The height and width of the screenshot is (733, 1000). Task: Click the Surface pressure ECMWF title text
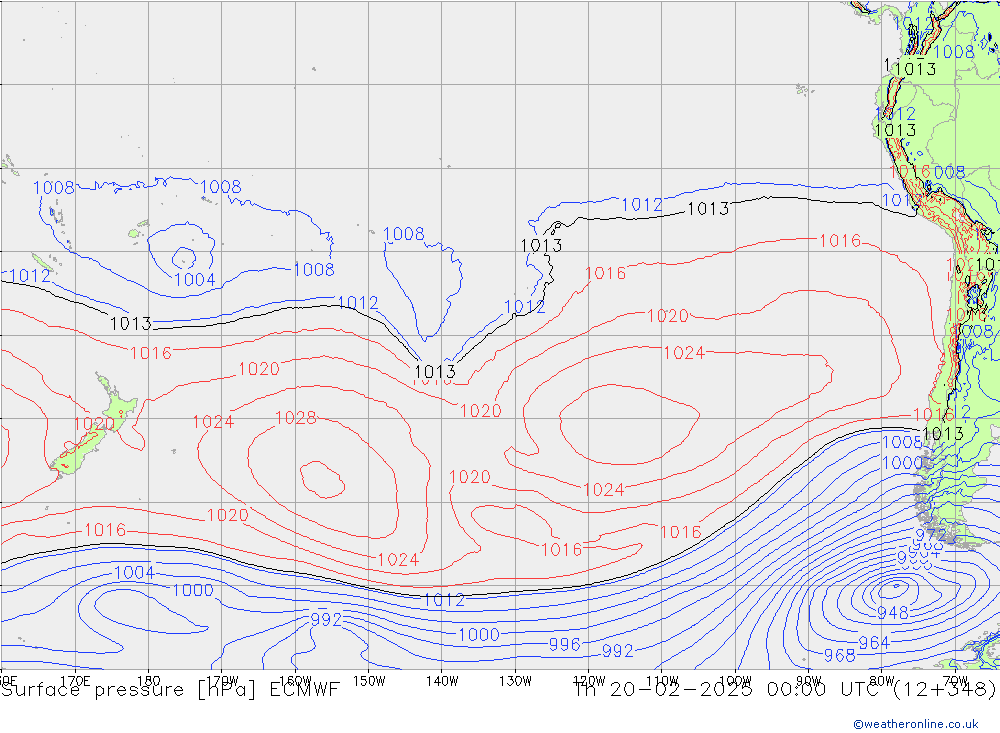click(170, 689)
